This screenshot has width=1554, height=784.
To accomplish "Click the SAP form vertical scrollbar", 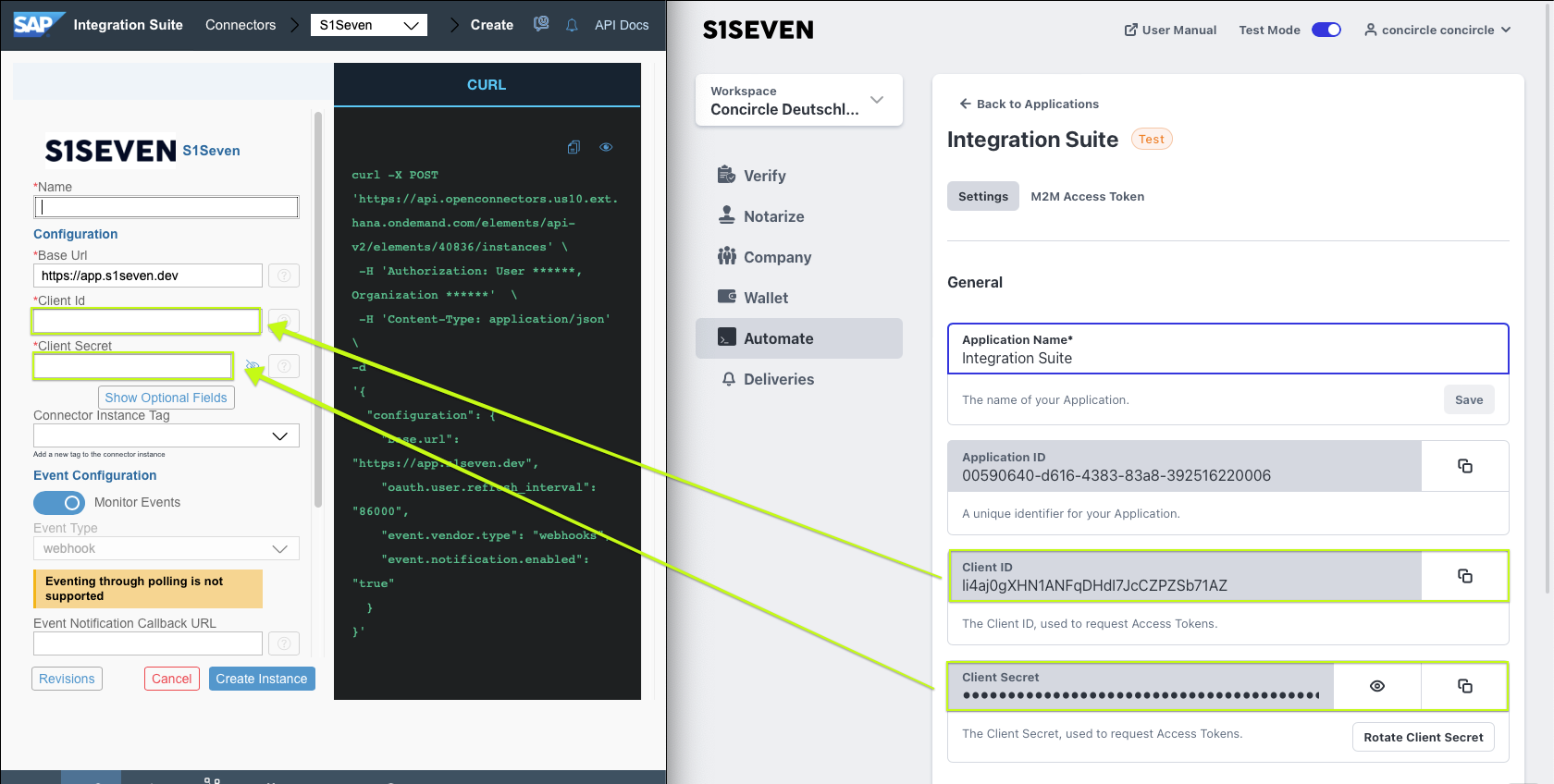I will tap(318, 310).
